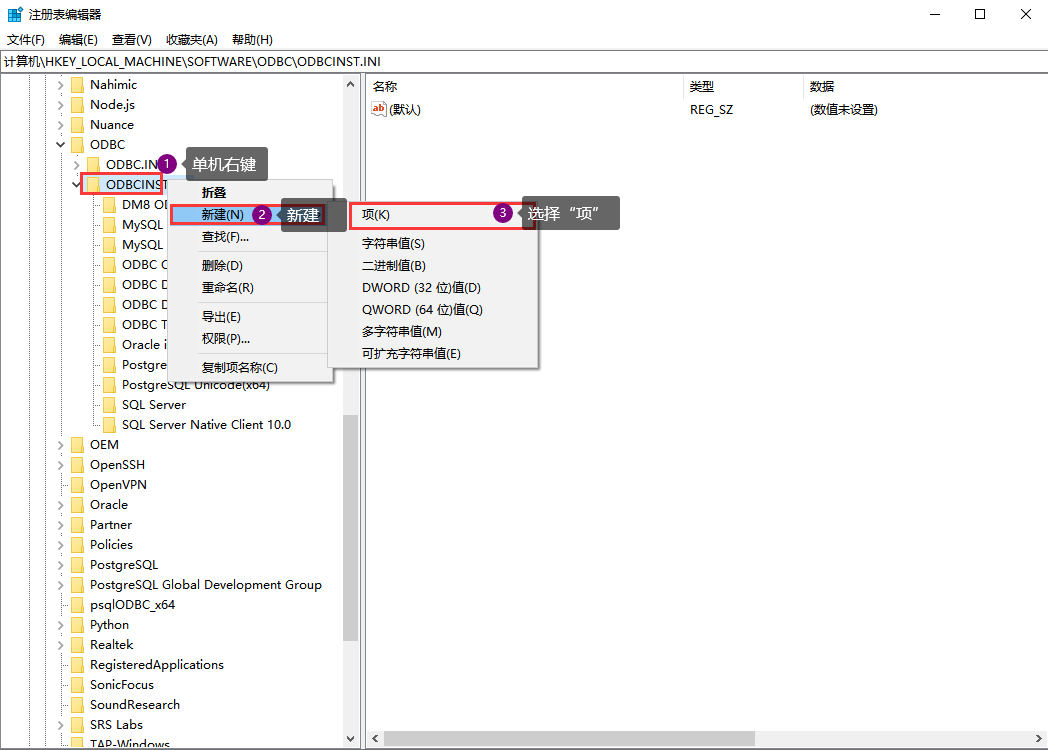1048x750 pixels.
Task: Click the SQL Server Native Client 10.0 folder icon
Action: pyautogui.click(x=110, y=425)
